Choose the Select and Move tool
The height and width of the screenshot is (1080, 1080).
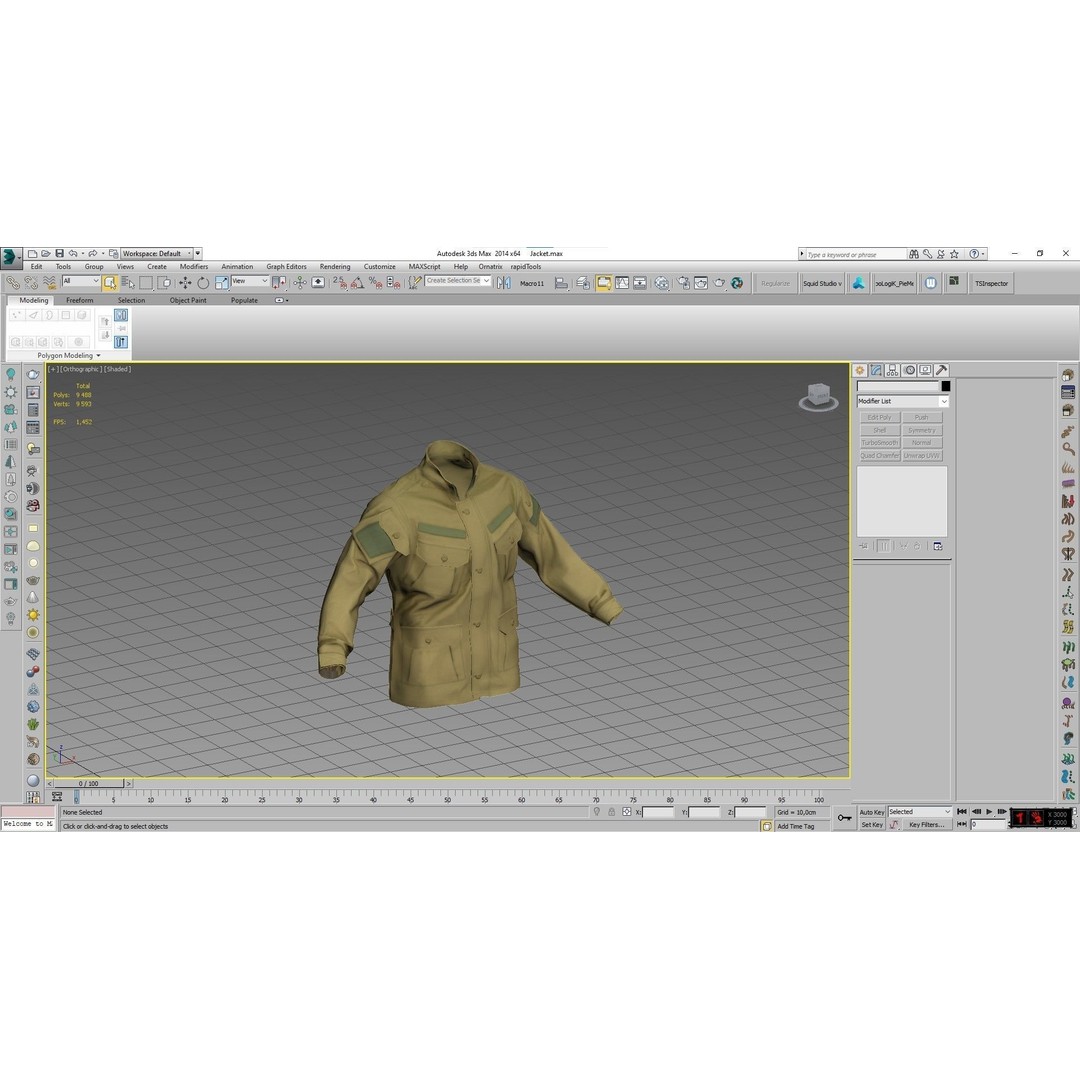pyautogui.click(x=185, y=282)
